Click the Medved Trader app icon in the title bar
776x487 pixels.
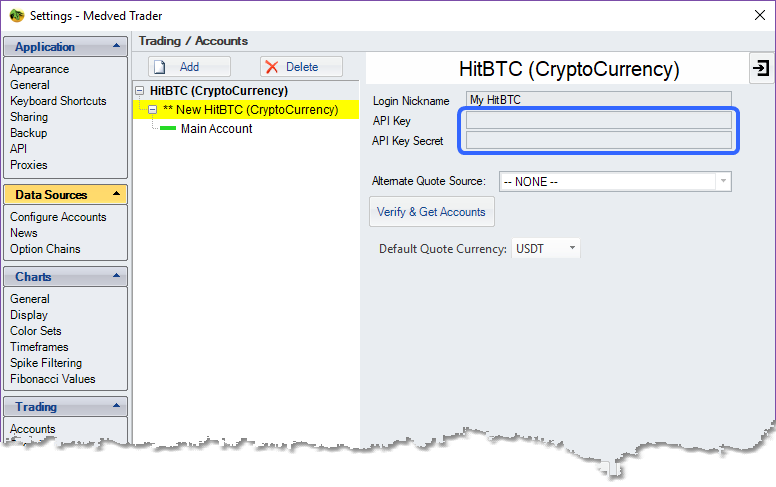[x=17, y=15]
